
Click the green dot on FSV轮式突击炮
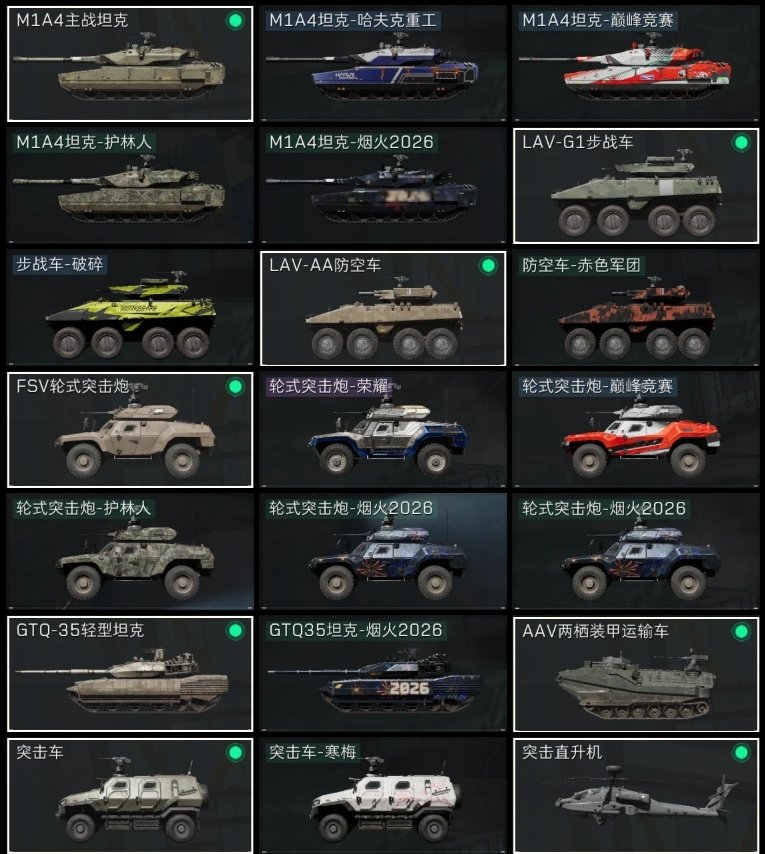(x=235, y=387)
